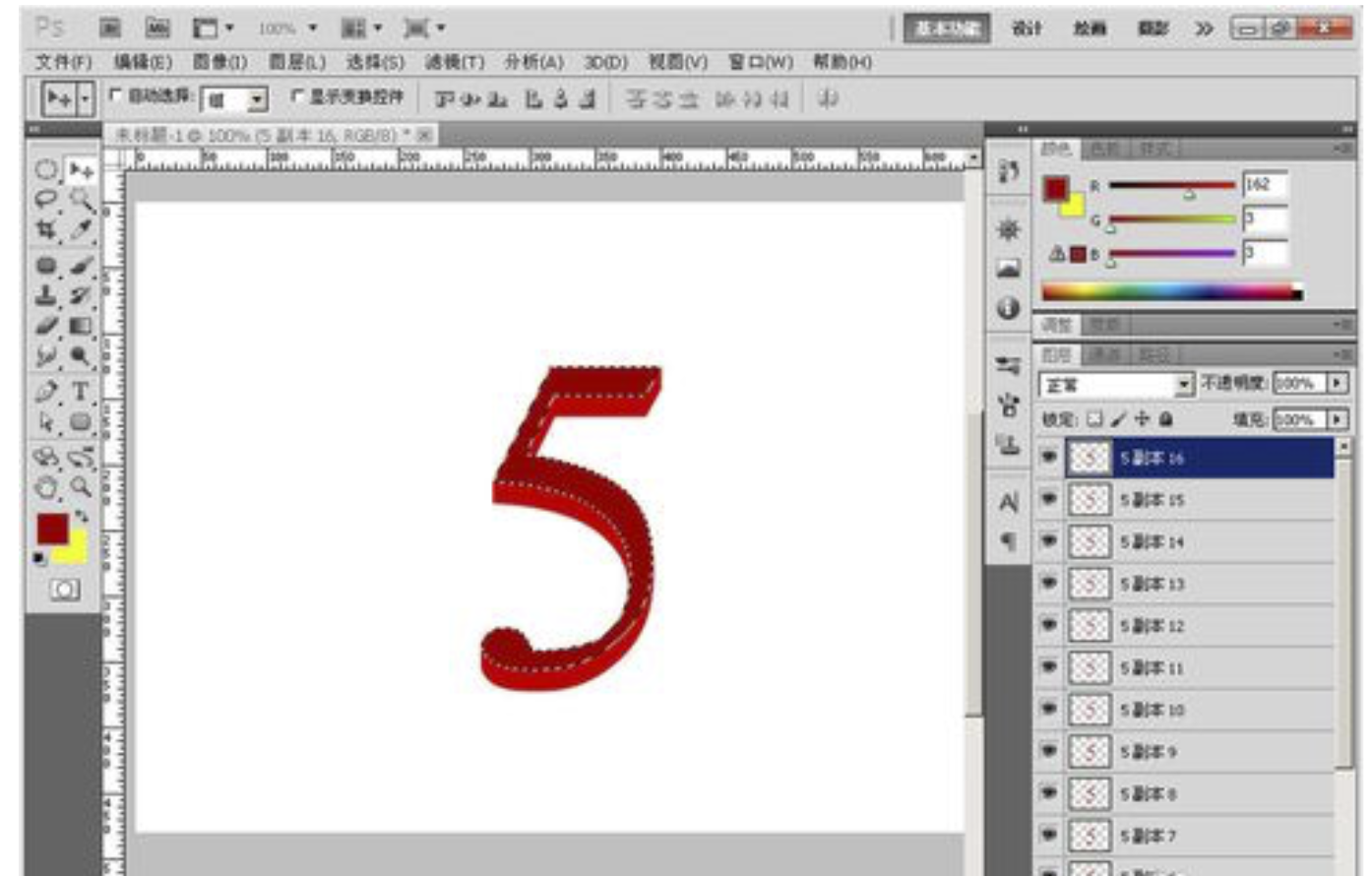Select the Gradient tool

pyautogui.click(x=81, y=325)
